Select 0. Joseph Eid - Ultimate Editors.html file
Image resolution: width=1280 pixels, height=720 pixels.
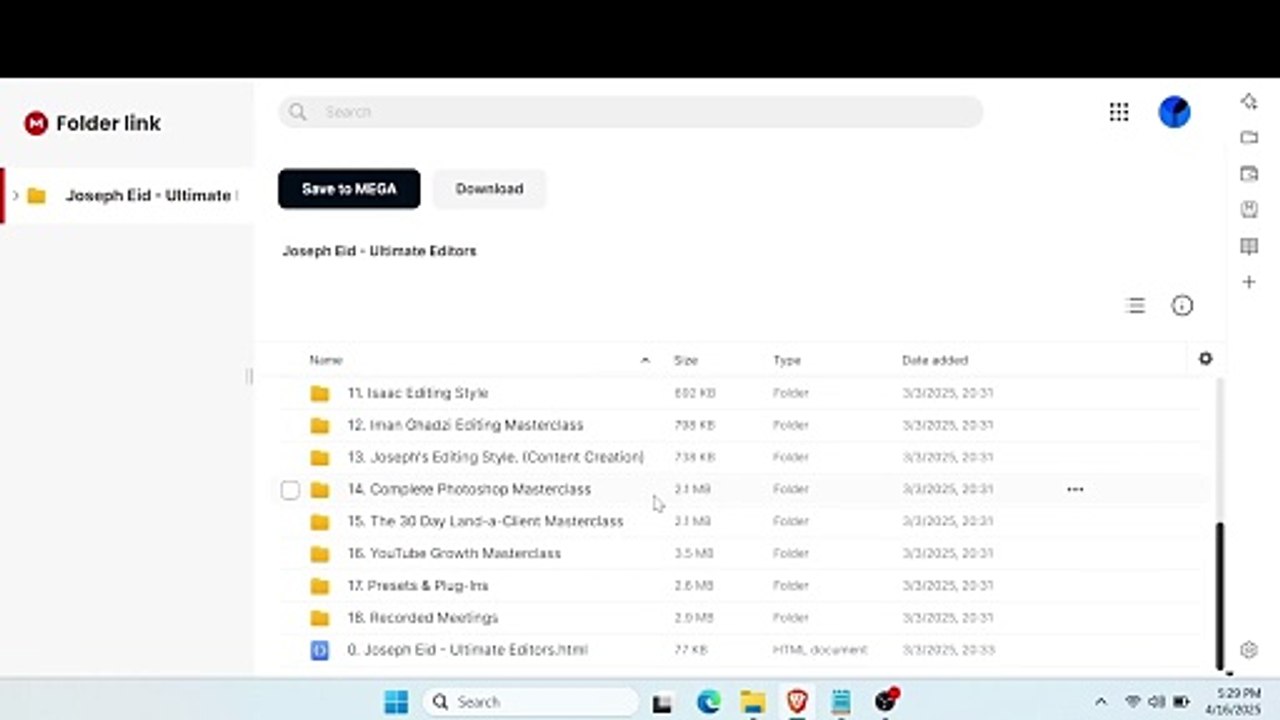point(467,650)
